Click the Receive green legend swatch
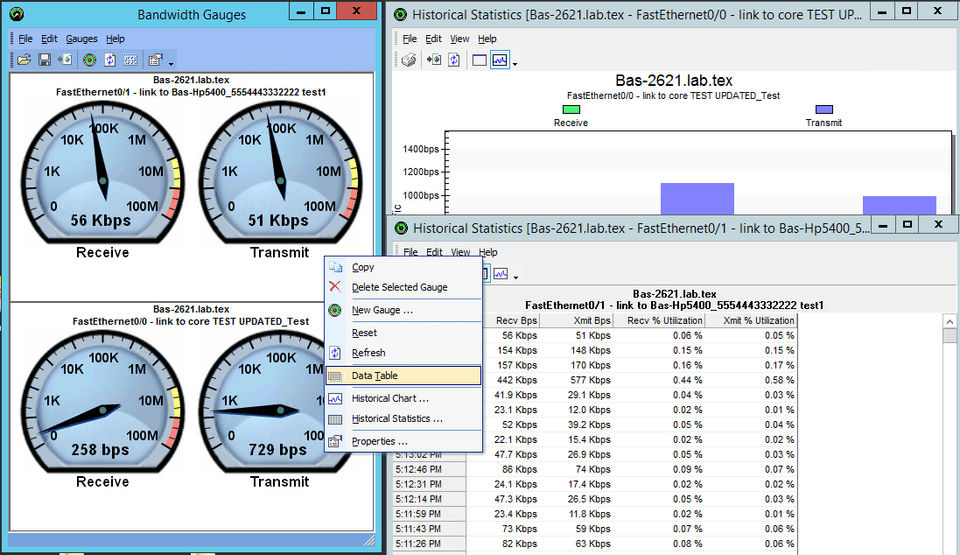The height and width of the screenshot is (555, 960). (571, 110)
